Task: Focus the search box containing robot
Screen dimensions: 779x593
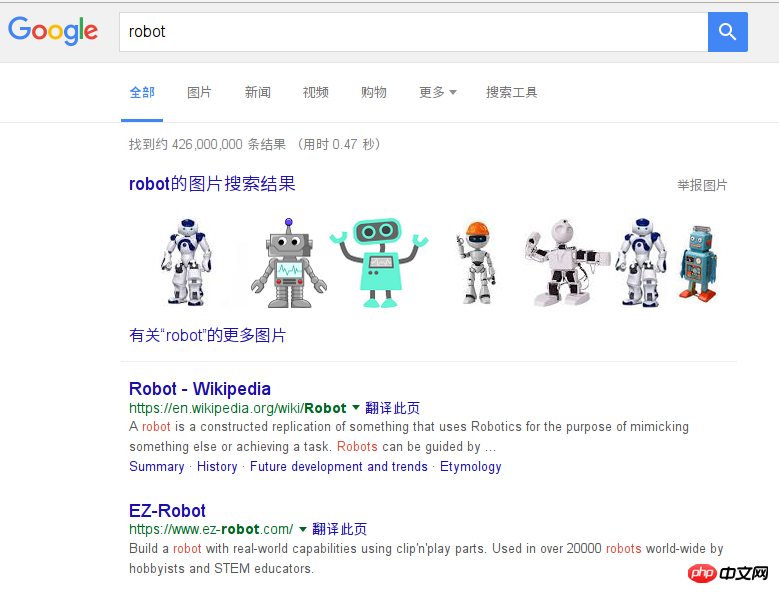Action: coord(413,32)
